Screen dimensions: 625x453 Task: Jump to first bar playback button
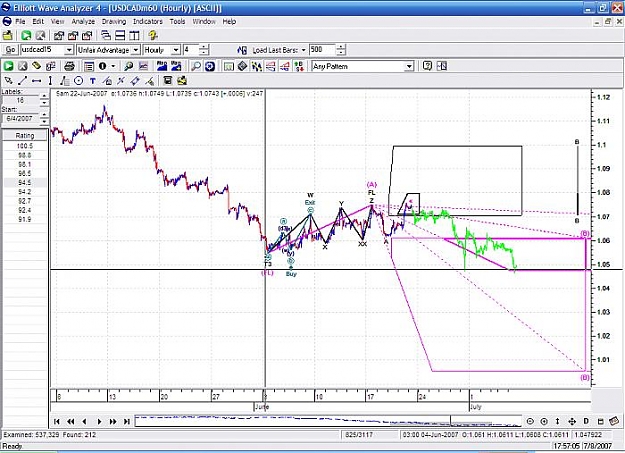click(57, 421)
